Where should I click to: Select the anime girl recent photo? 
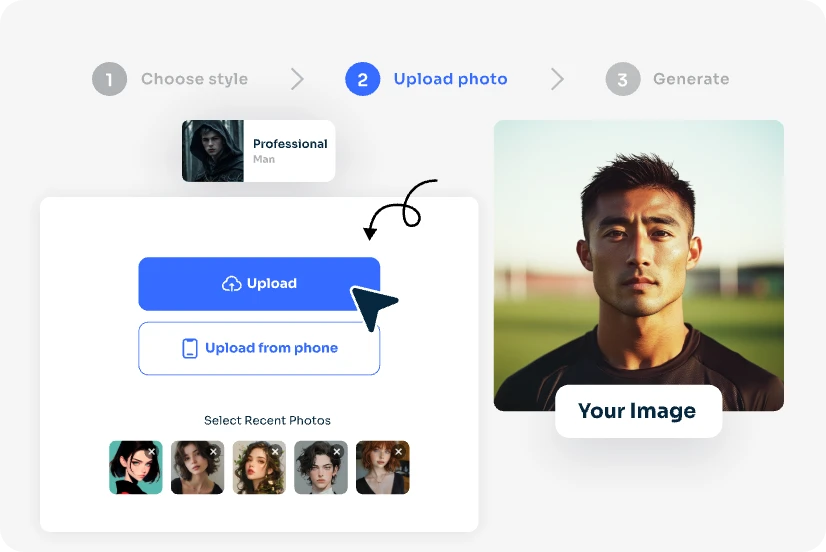(135, 467)
